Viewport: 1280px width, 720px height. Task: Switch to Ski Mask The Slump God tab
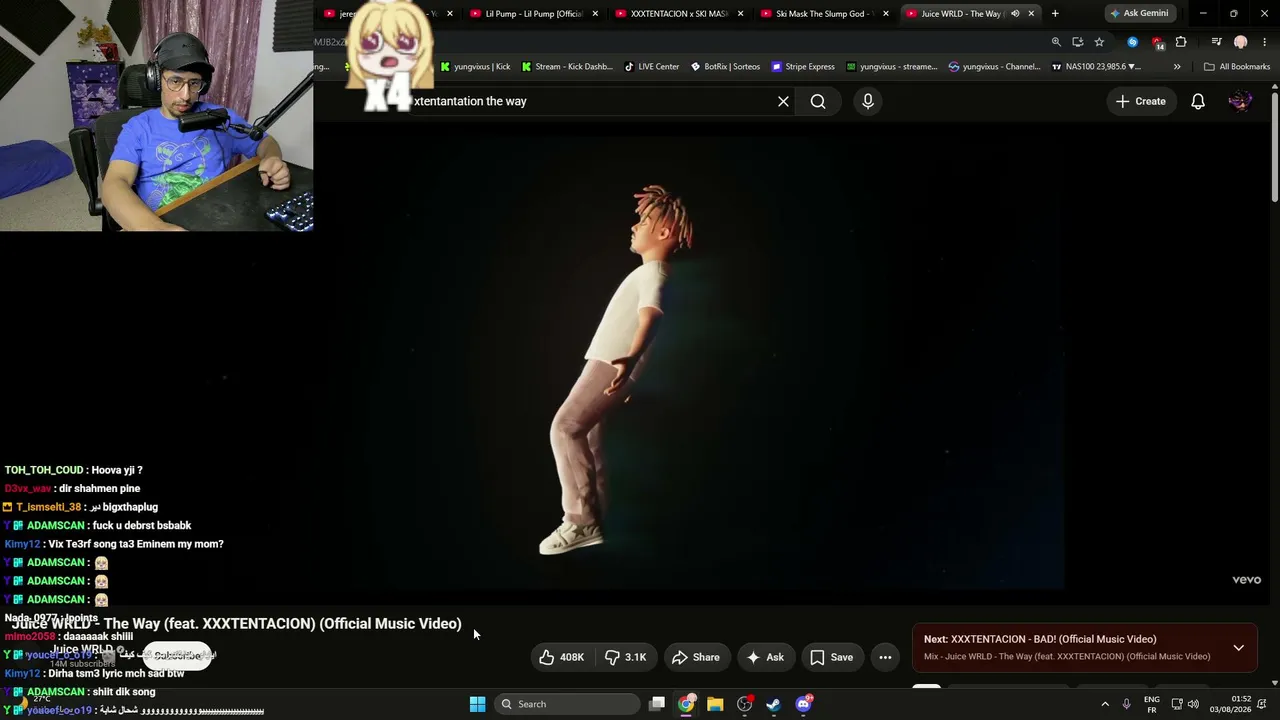click(x=825, y=14)
